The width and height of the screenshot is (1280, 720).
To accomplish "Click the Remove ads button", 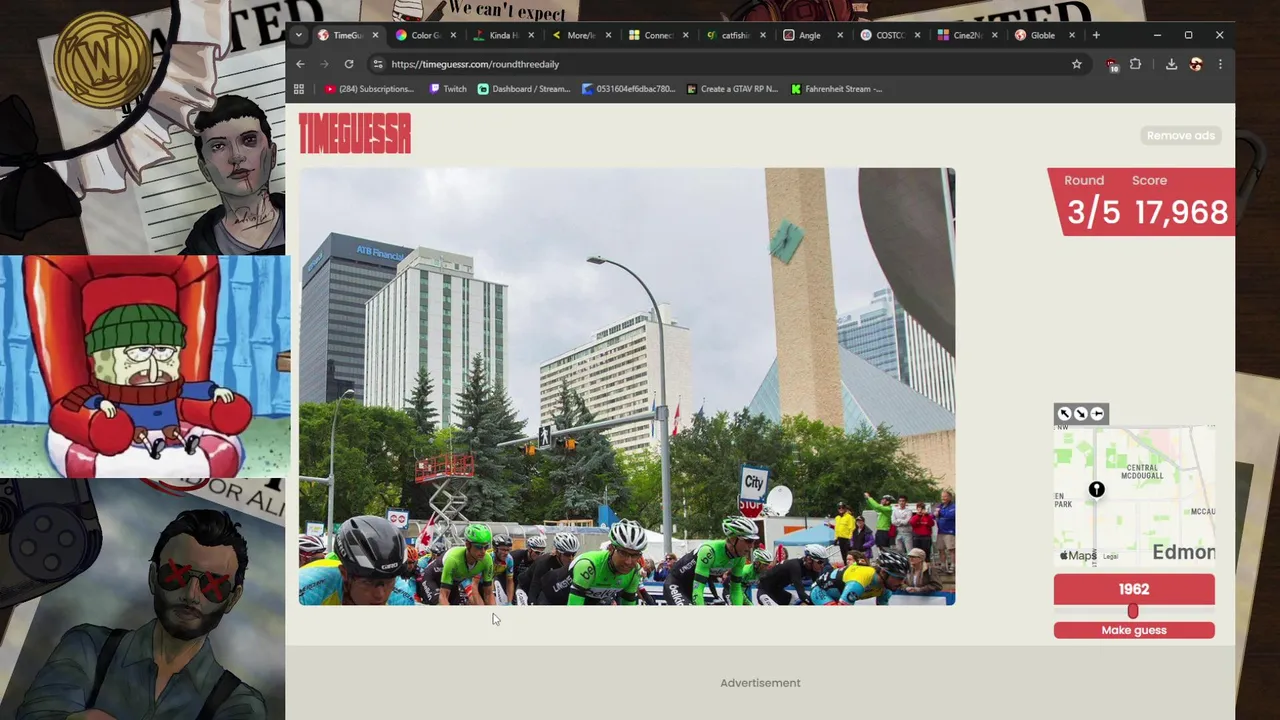I will (1180, 135).
